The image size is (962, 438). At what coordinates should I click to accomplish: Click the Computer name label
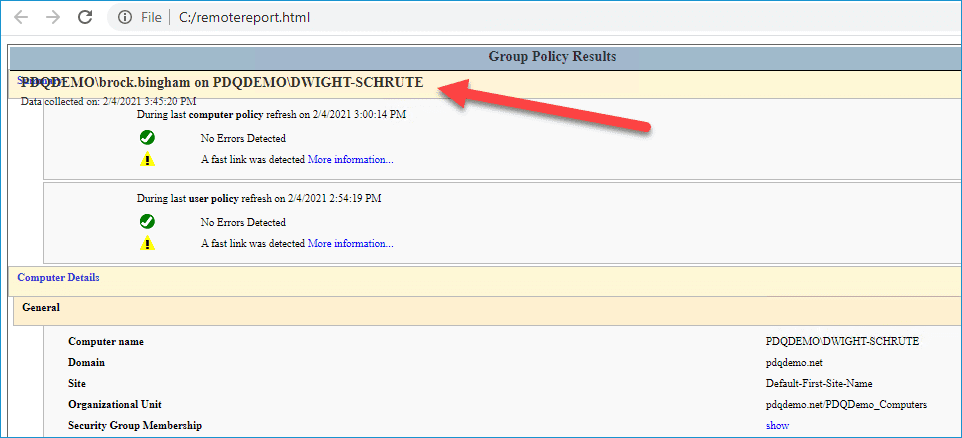tap(106, 342)
